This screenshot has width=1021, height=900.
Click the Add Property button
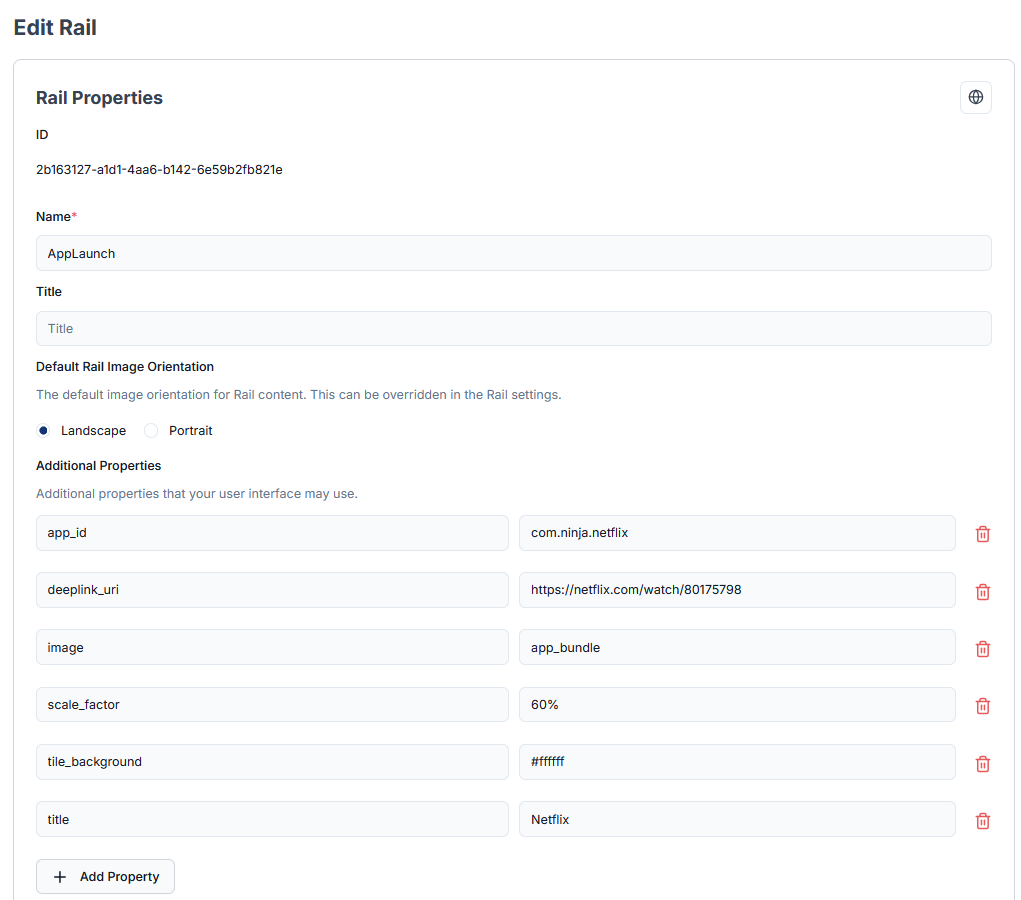point(105,876)
